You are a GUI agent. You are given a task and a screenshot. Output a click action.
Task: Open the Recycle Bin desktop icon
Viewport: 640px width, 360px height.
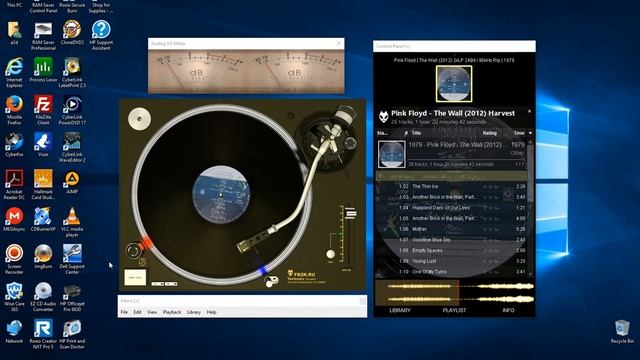tap(622, 331)
